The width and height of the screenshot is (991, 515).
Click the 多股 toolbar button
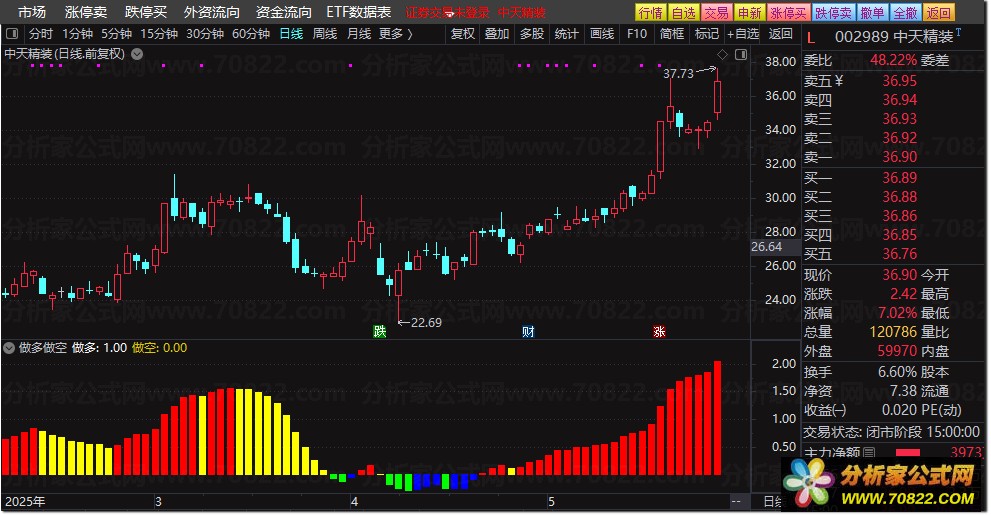pos(532,33)
